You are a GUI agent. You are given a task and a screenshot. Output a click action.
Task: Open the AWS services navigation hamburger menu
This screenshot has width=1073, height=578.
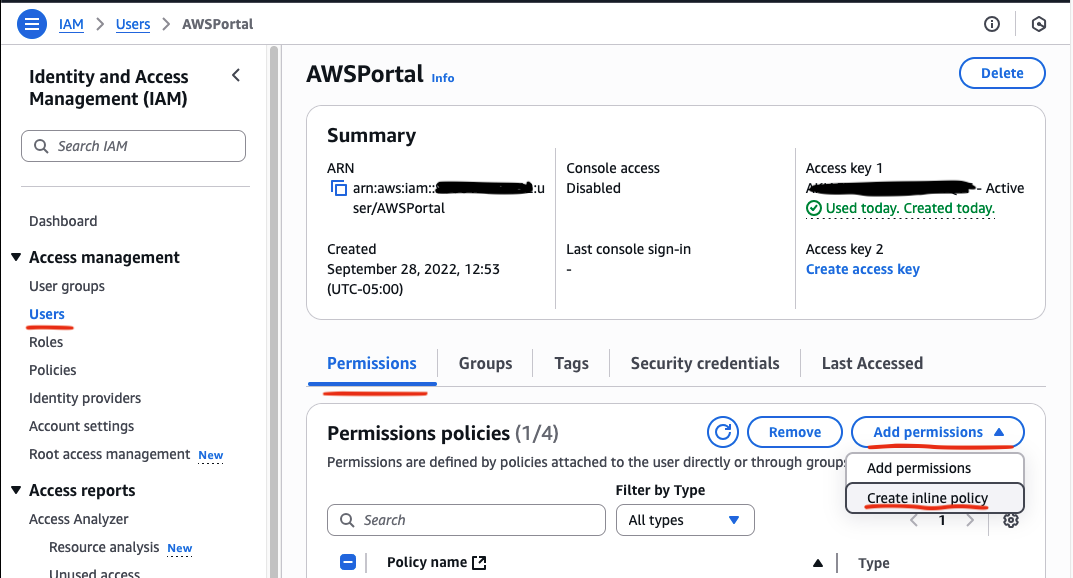pyautogui.click(x=32, y=23)
